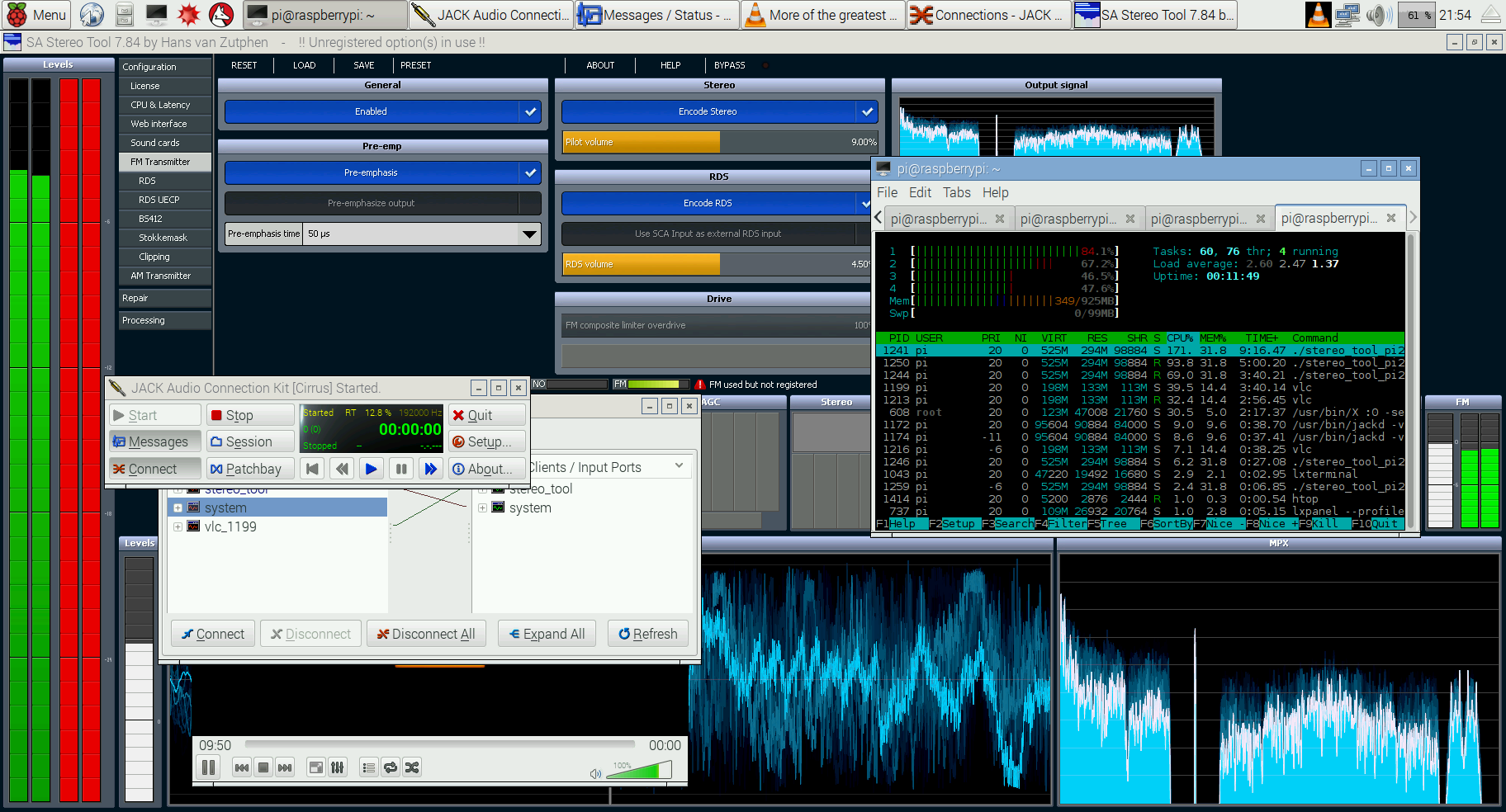Open the Raspberry Pi Menu

[36, 15]
